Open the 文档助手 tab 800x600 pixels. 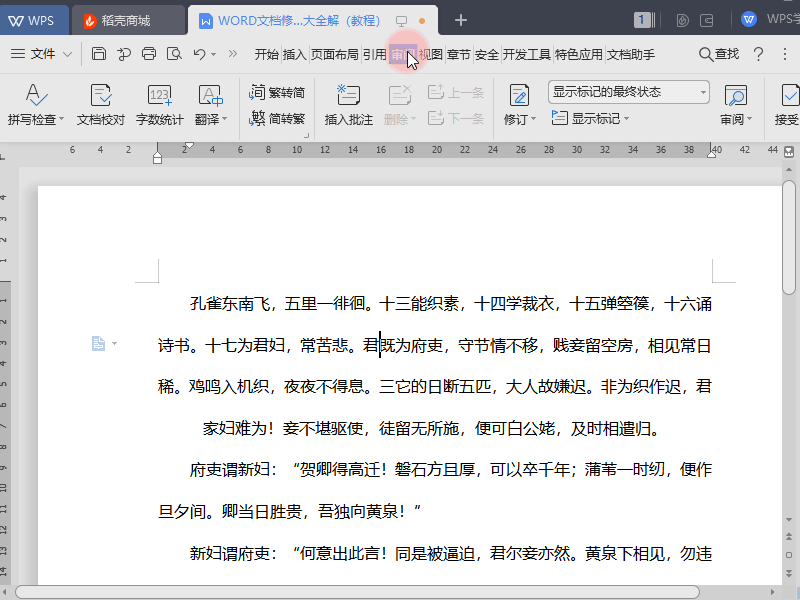tap(631, 54)
